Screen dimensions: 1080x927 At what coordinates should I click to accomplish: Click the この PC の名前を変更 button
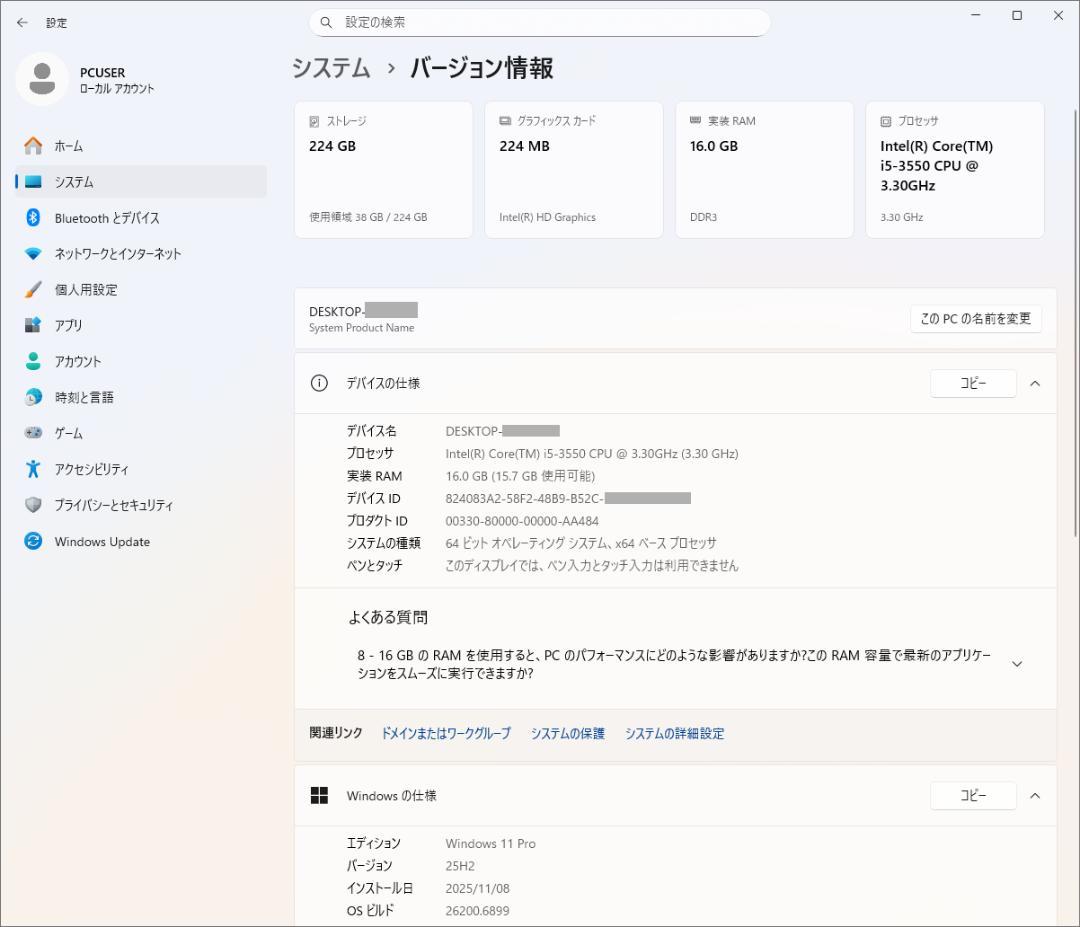[975, 318]
